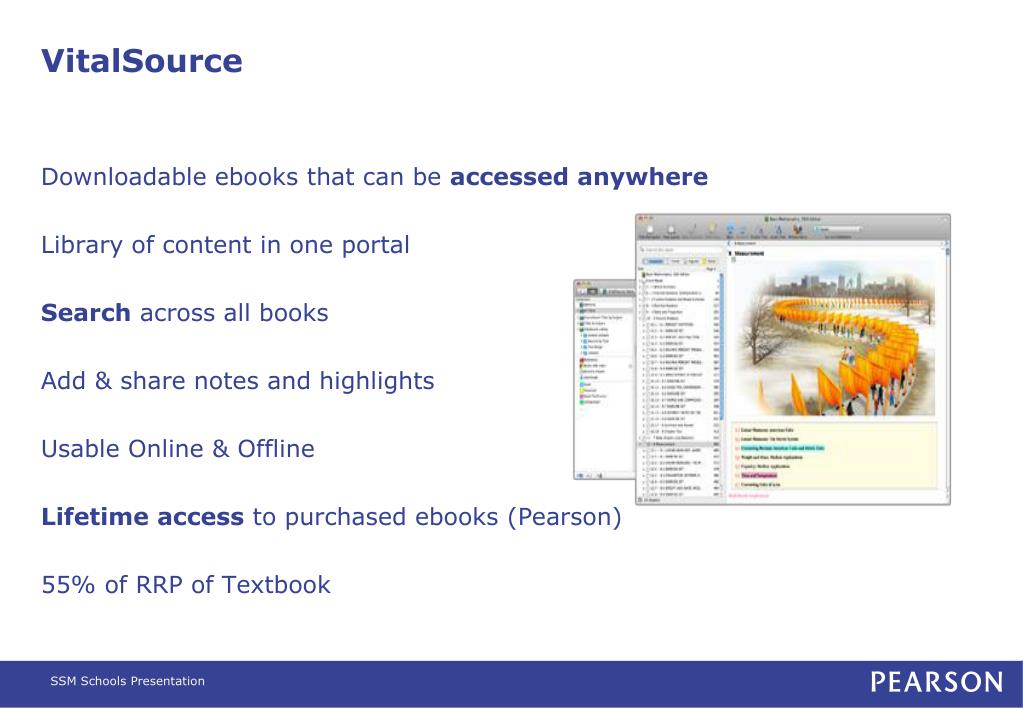
Task: Click the bold word "Search" in the bullet list
Action: [x=85, y=313]
